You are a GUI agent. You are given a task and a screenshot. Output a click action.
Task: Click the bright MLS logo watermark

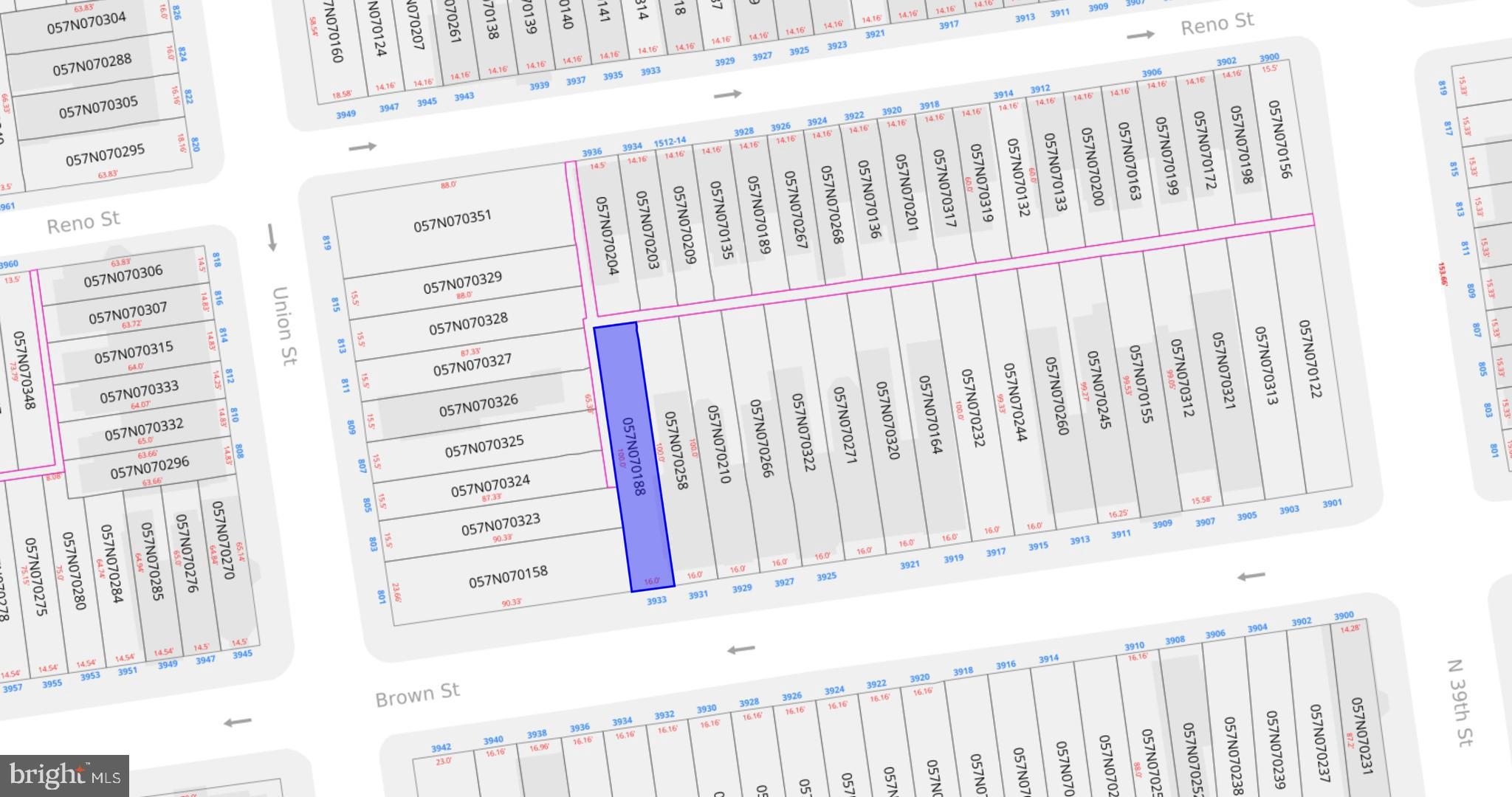click(x=65, y=776)
